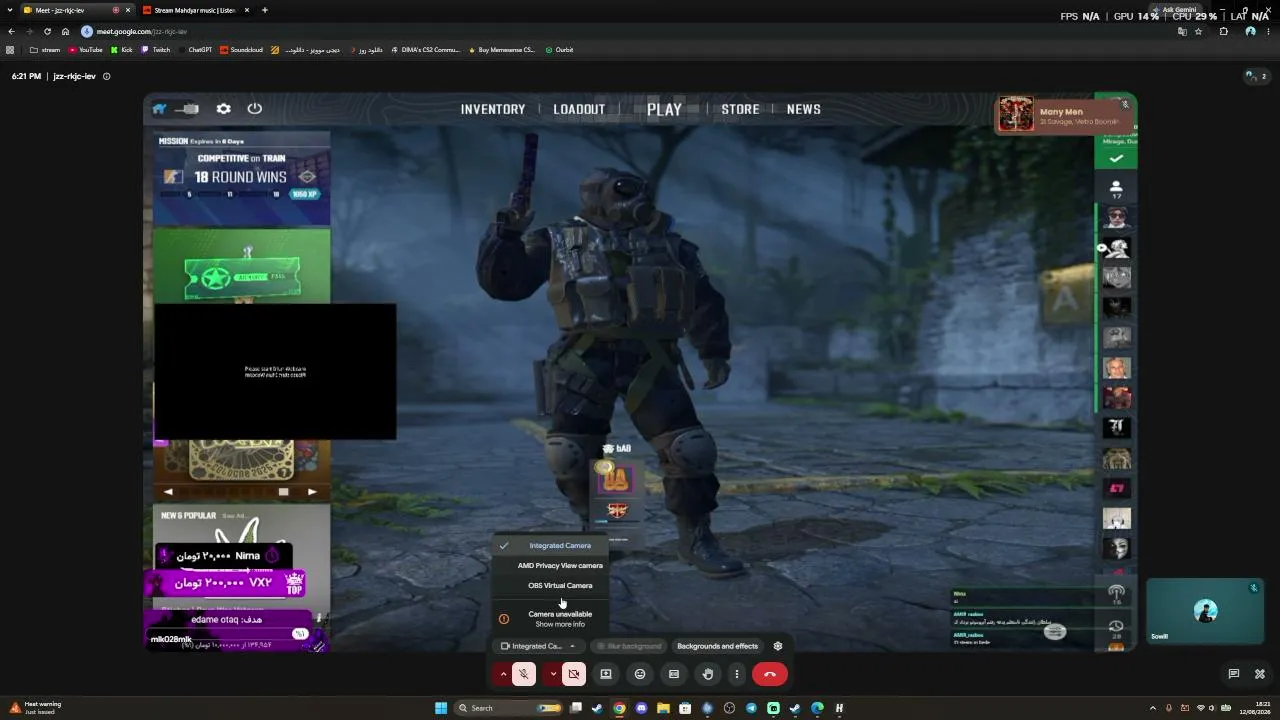Select Integrated Camera in the camera menu
This screenshot has height=720, width=1280.
(x=549, y=546)
